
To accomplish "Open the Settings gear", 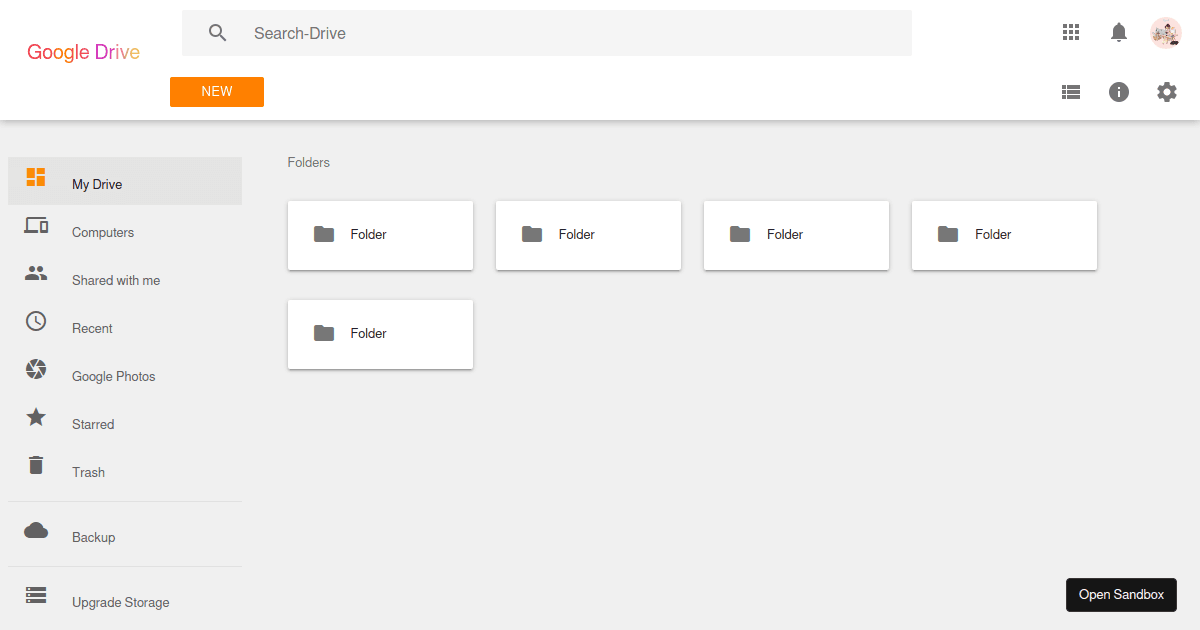I will (x=1166, y=91).
